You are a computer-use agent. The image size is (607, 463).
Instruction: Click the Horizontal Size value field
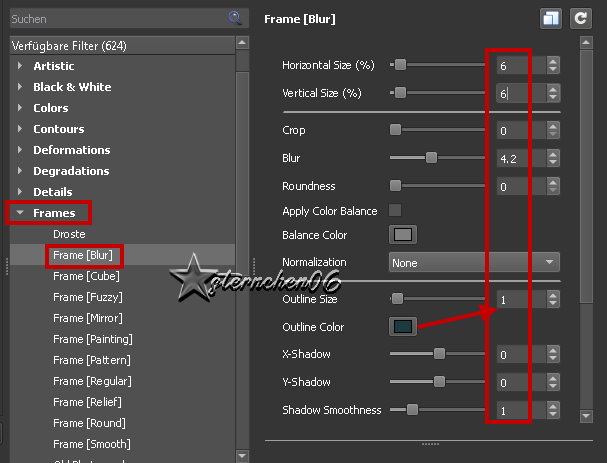pyautogui.click(x=519, y=65)
